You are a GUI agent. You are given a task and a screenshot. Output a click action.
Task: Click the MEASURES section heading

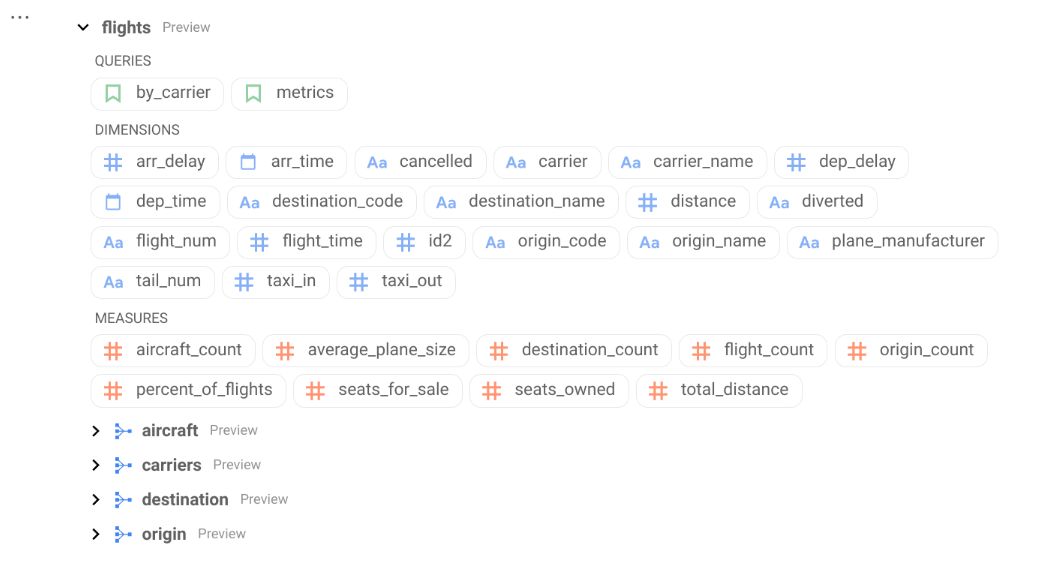131,318
